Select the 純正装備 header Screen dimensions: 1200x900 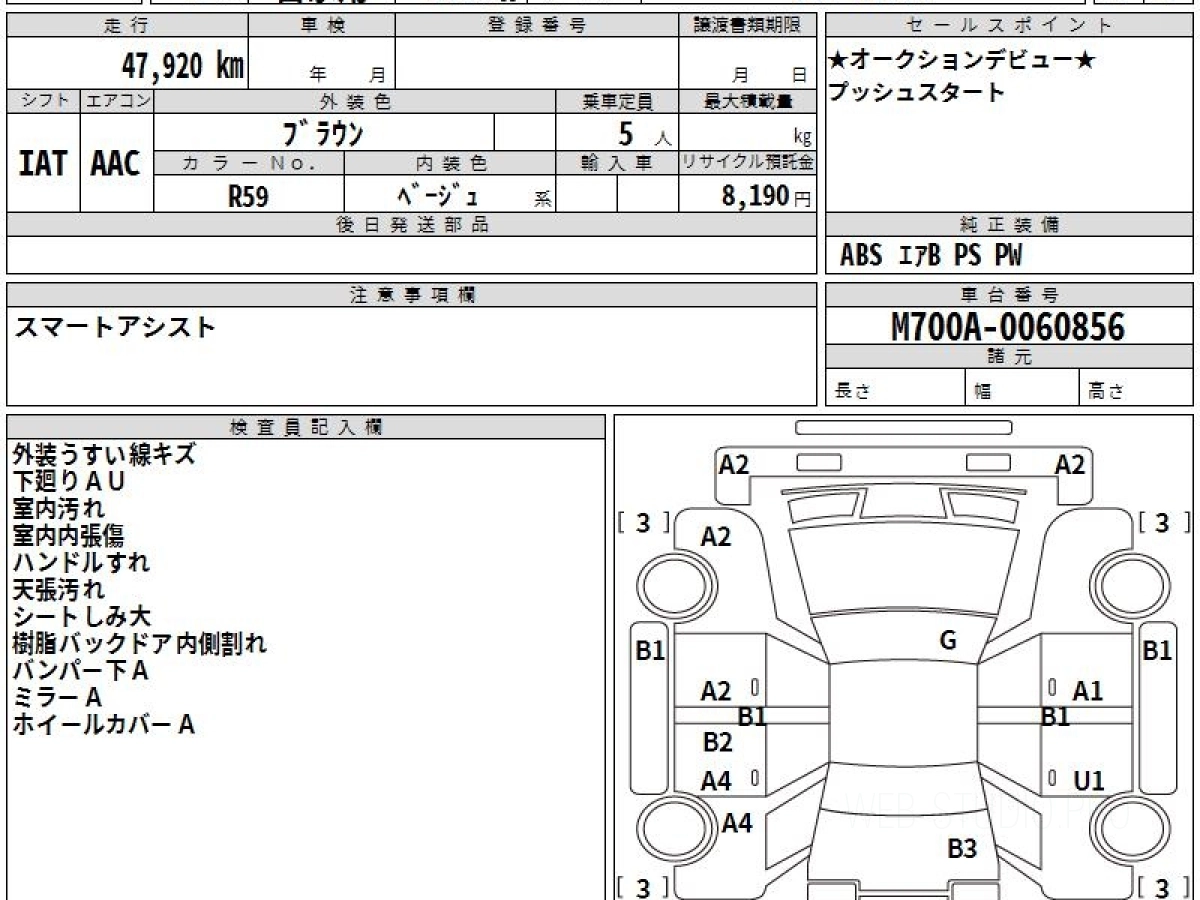(x=1009, y=225)
